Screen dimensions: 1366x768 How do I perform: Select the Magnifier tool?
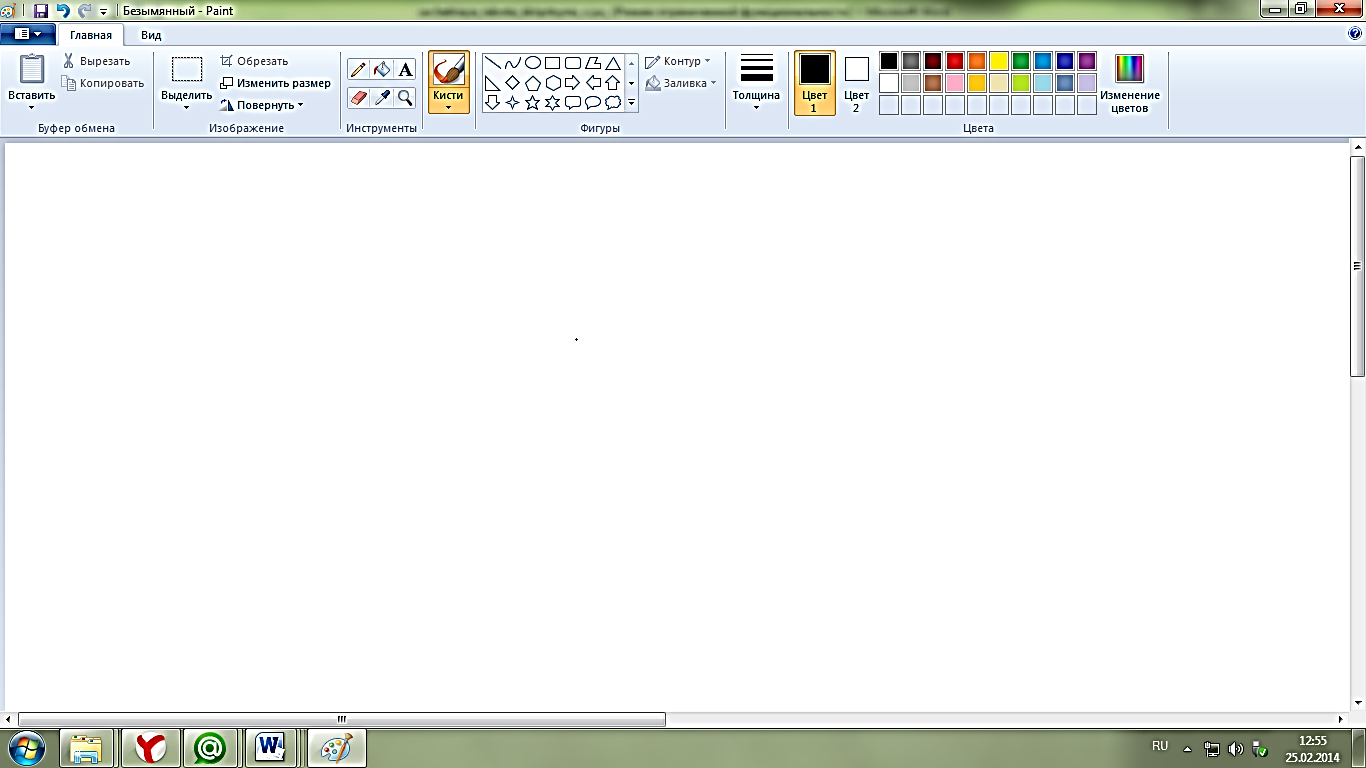click(405, 97)
